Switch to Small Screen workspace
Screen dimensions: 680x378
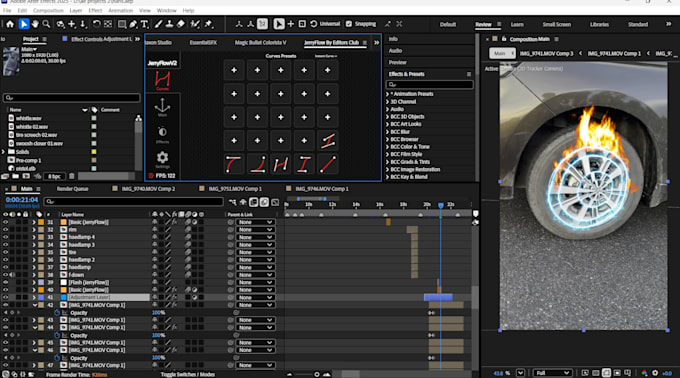[556, 24]
